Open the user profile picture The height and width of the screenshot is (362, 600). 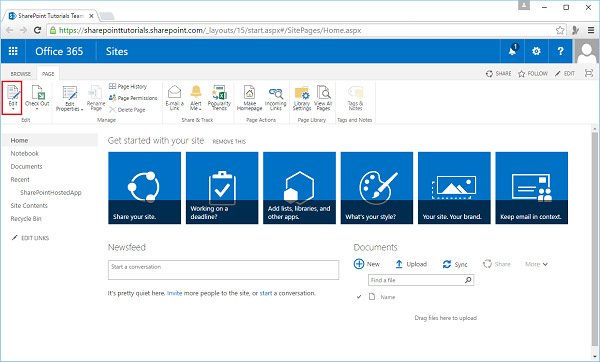(x=586, y=51)
